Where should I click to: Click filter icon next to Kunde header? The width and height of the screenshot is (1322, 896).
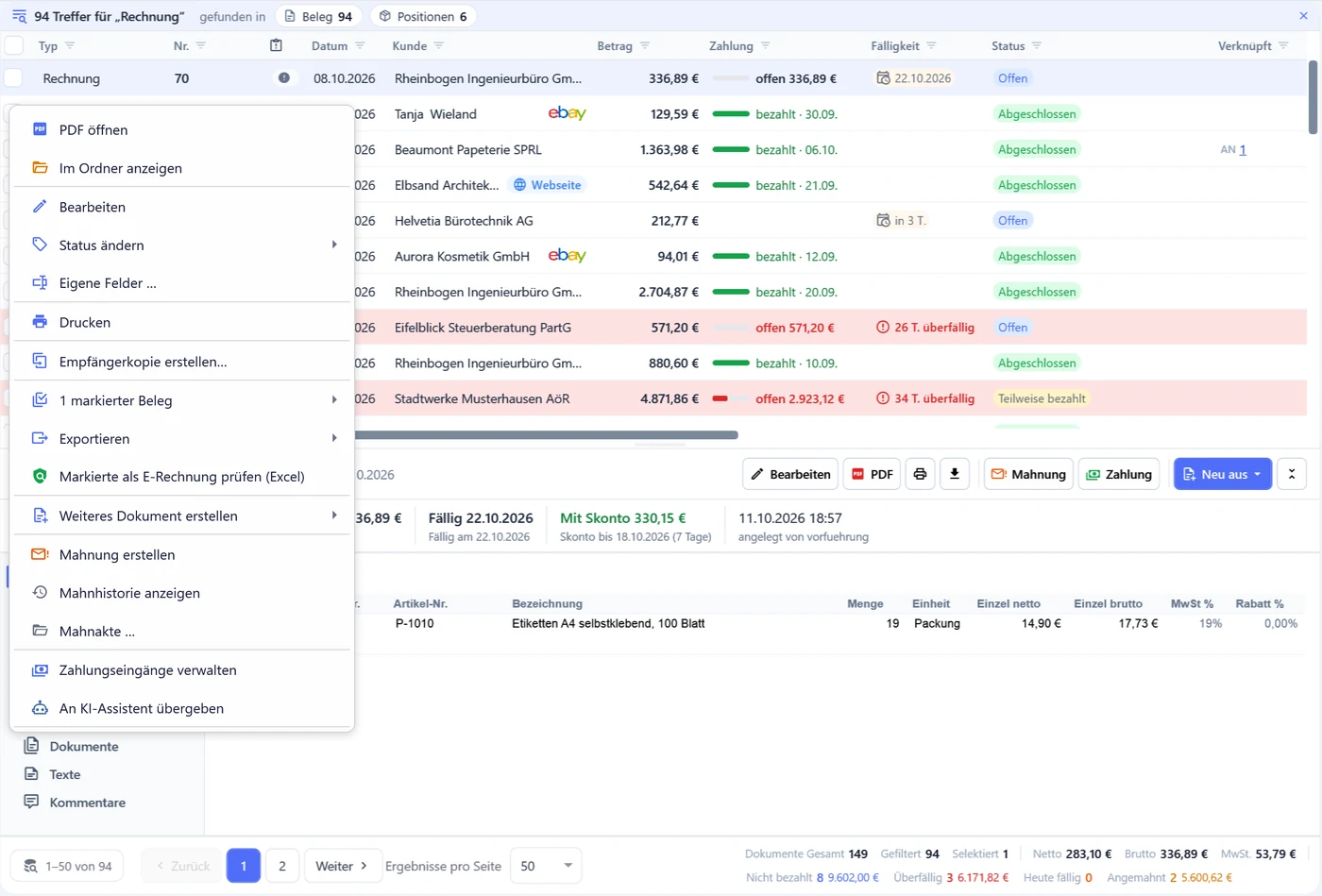(x=439, y=45)
